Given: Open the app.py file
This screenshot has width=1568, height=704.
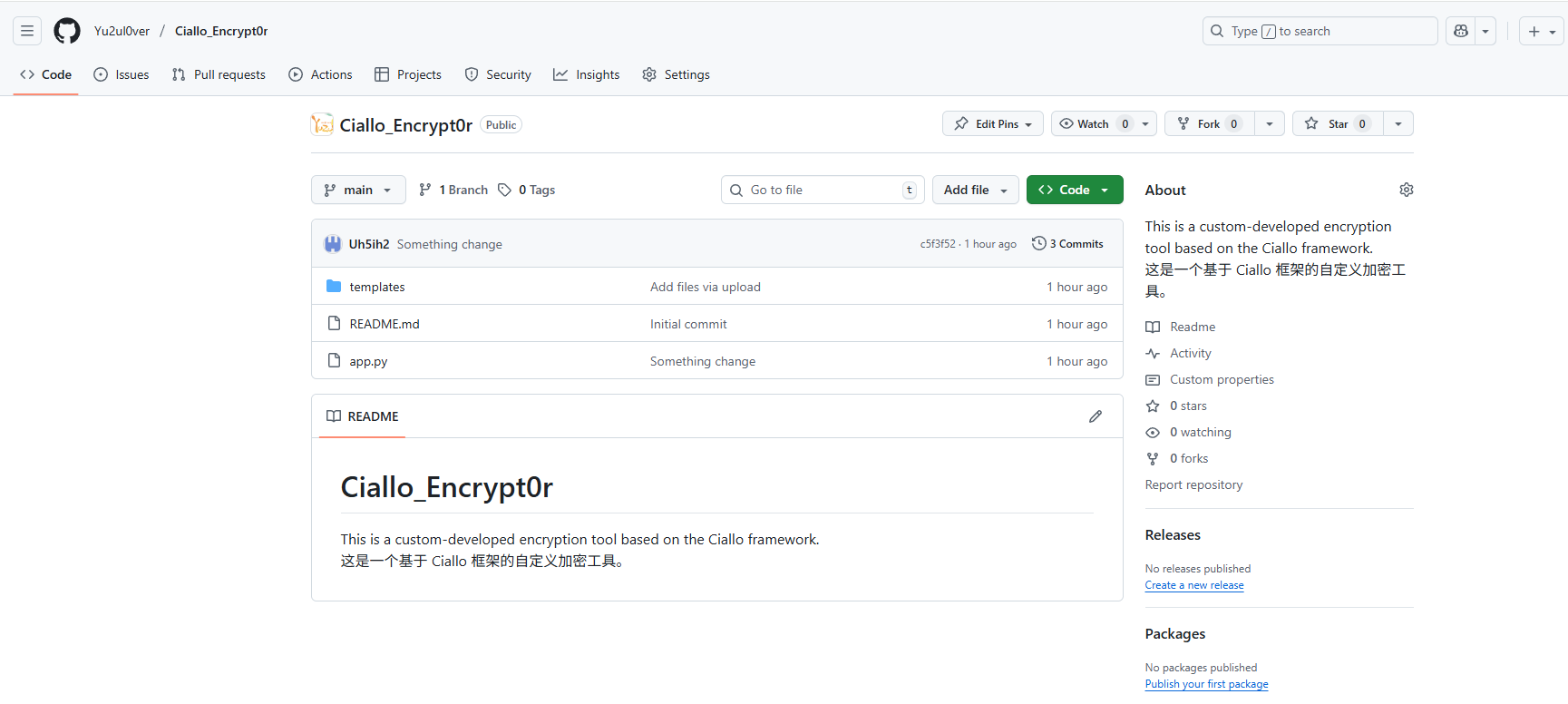Looking at the screenshot, I should tap(368, 361).
